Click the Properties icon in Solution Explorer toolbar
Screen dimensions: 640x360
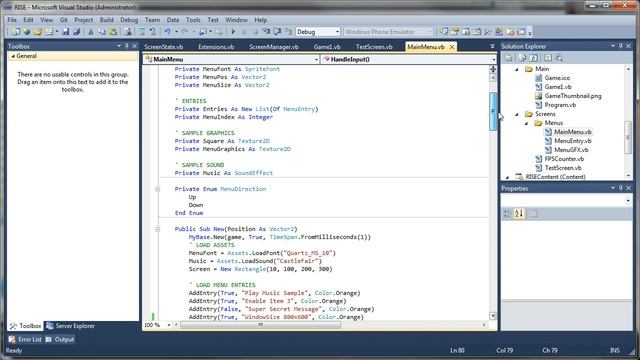click(x=509, y=58)
